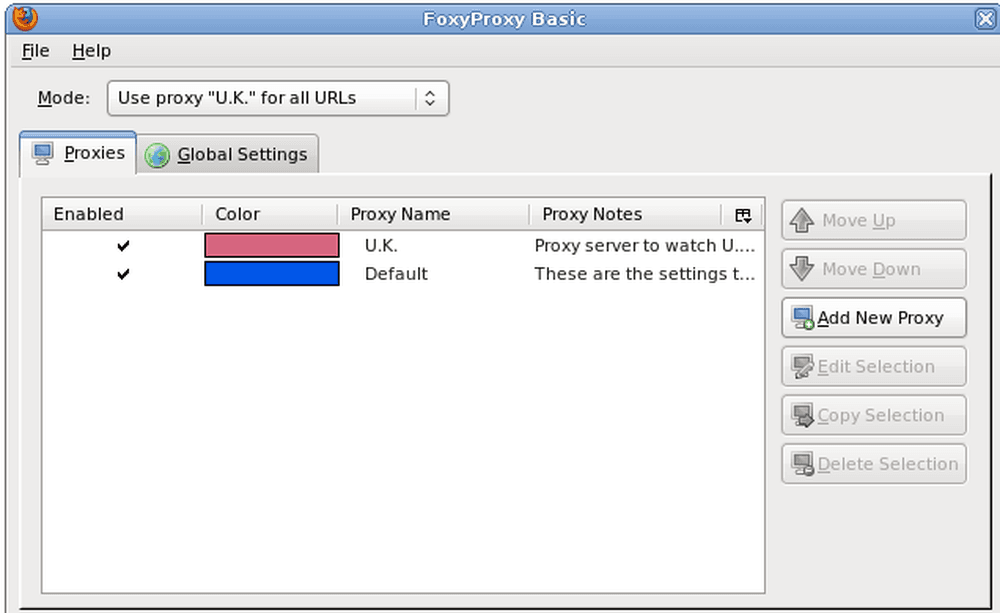
Task: Toggle the Default proxy enabled checkmark
Action: (123, 274)
